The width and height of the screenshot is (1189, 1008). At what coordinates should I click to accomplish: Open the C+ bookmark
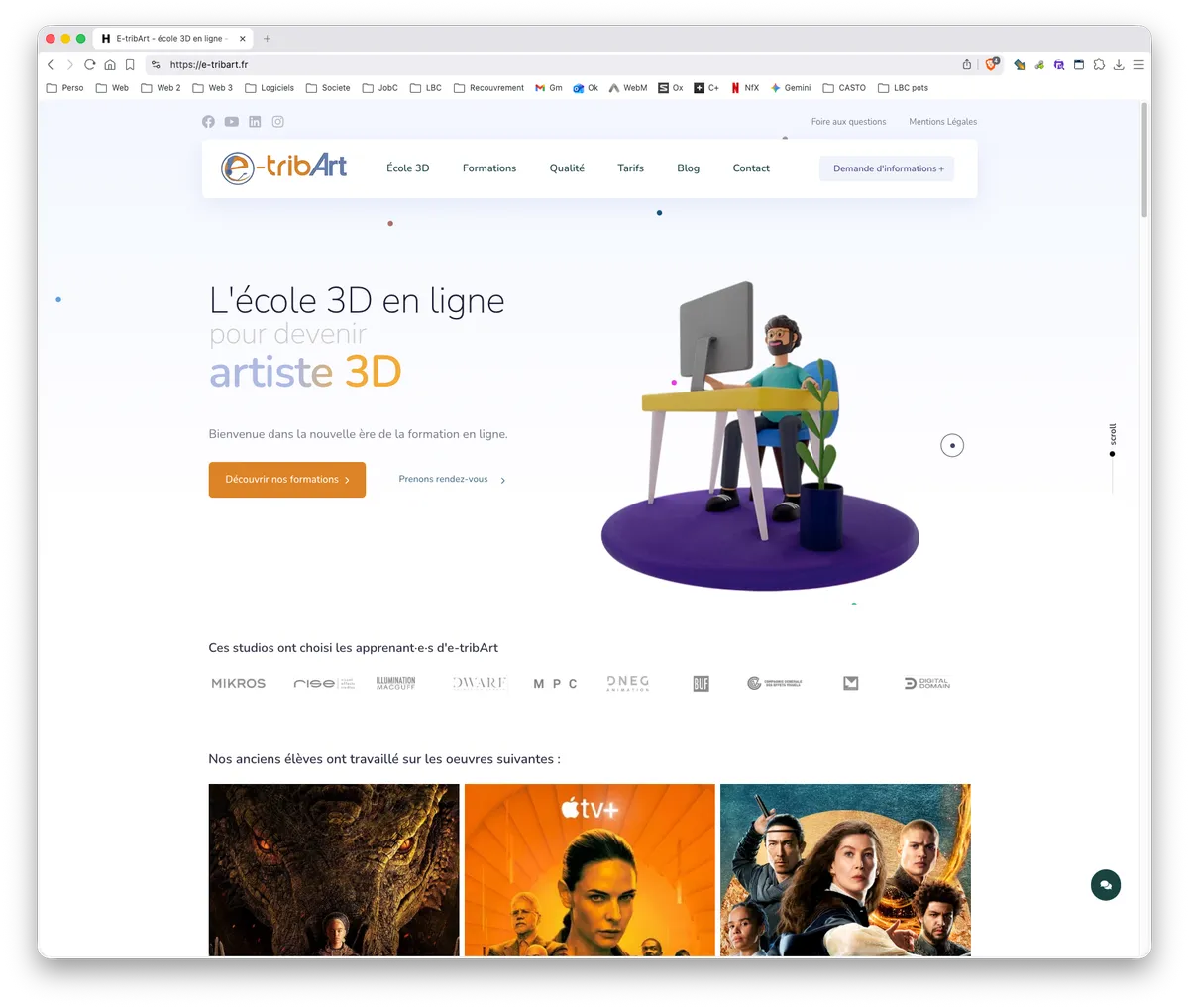(706, 88)
